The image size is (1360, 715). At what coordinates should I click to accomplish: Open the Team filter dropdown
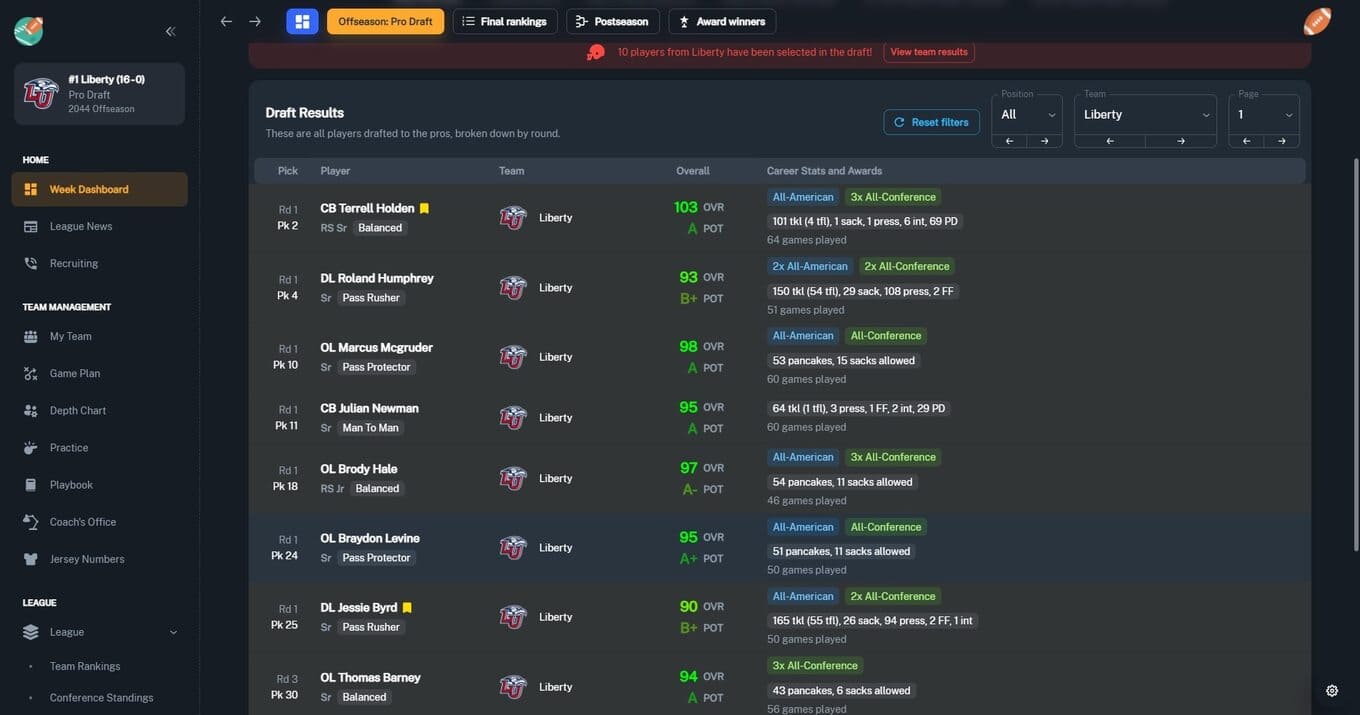click(1146, 114)
